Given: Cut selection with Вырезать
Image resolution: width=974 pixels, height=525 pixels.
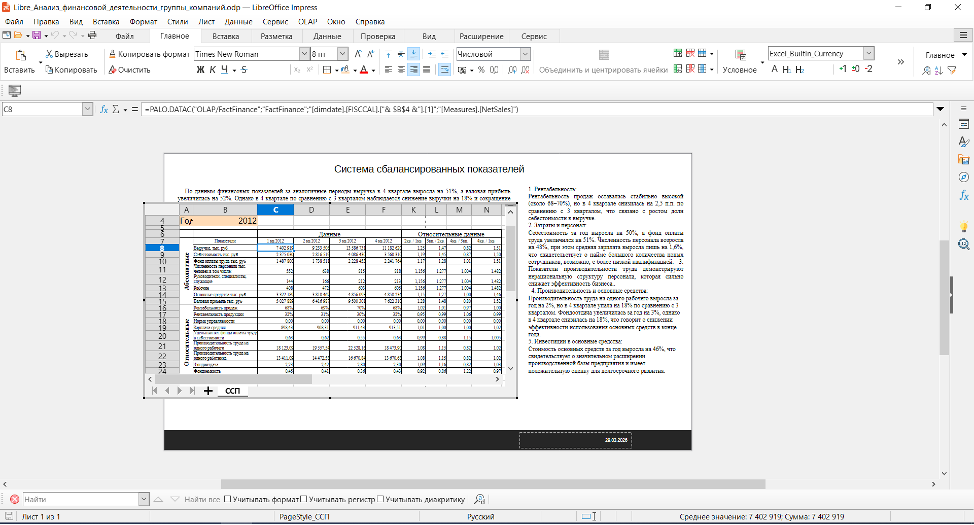Looking at the screenshot, I should pos(67,55).
